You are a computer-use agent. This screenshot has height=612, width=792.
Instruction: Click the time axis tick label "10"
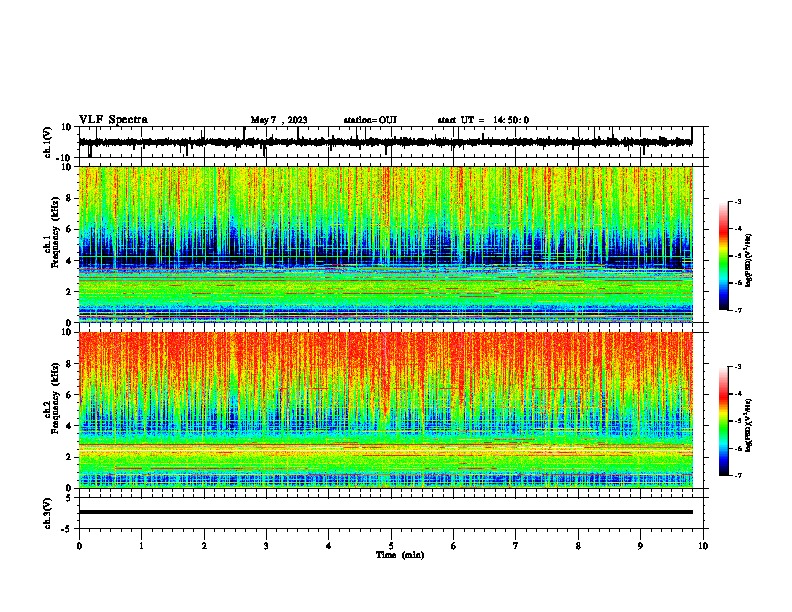(x=703, y=546)
